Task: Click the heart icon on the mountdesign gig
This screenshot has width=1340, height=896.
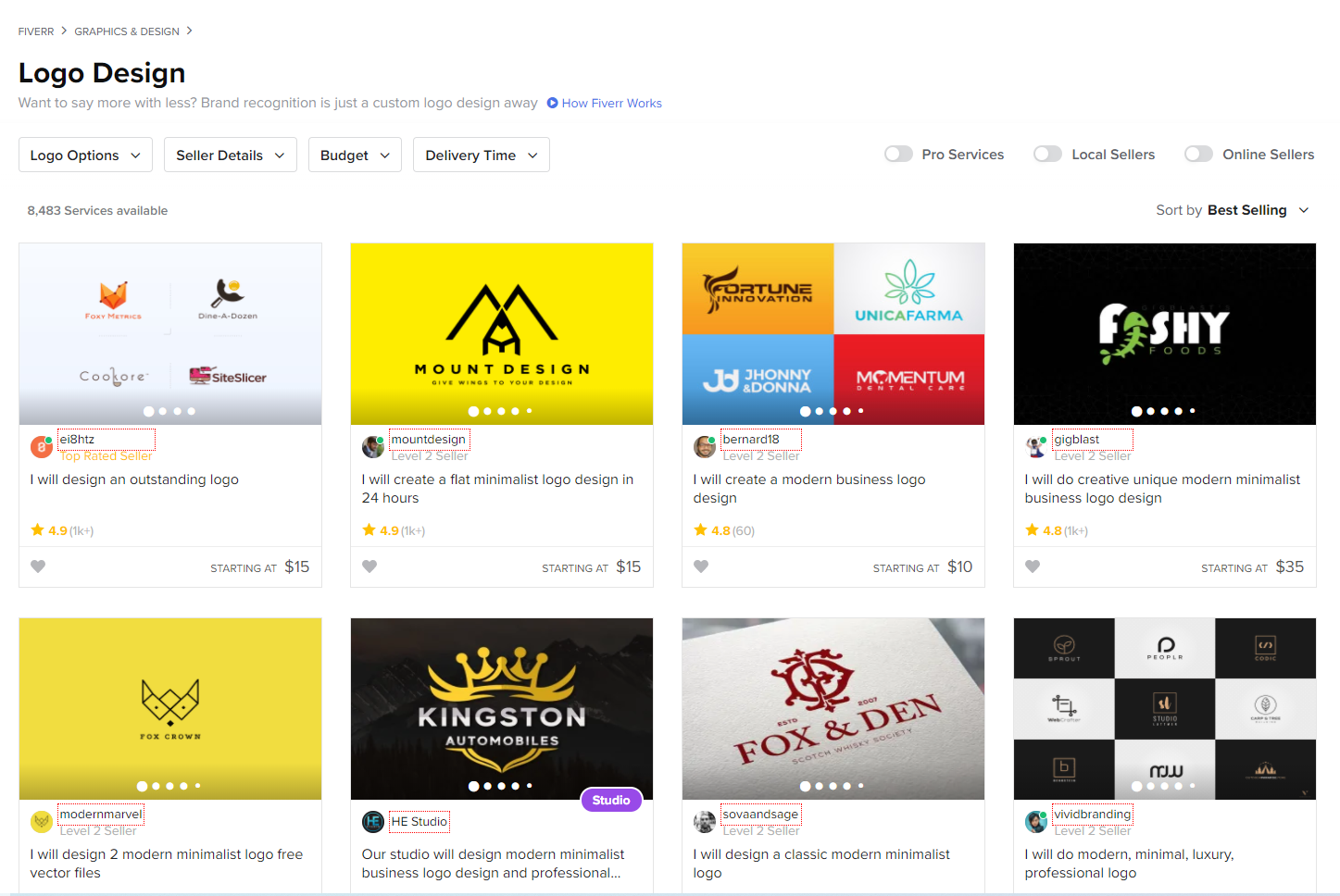Action: [x=369, y=566]
